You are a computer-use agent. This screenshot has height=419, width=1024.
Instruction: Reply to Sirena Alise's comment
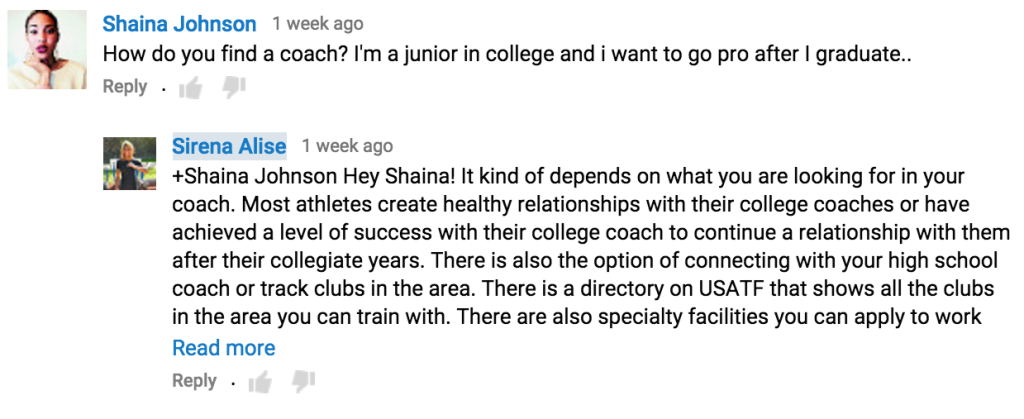[x=194, y=380]
